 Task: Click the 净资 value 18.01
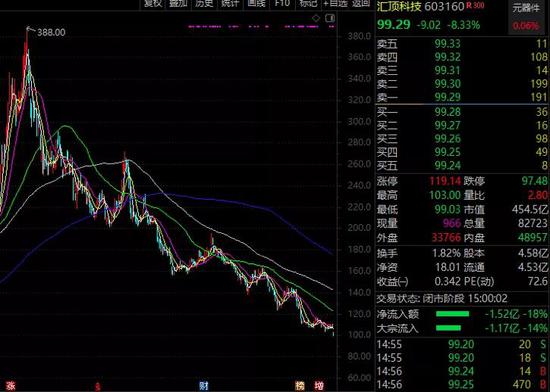[447, 267]
